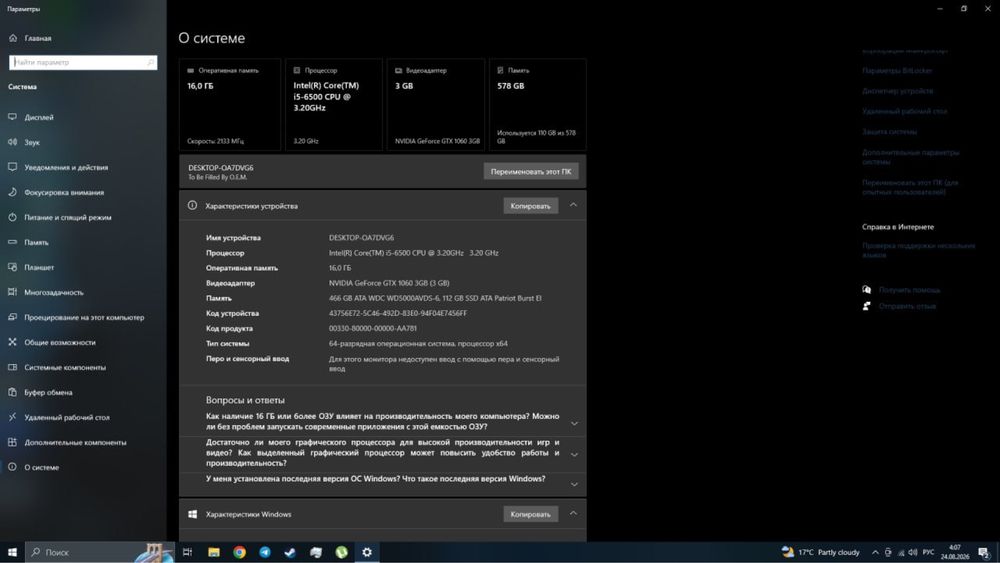1000x563 pixels.
Task: Click Переименовать этот ПК button
Action: tap(531, 172)
